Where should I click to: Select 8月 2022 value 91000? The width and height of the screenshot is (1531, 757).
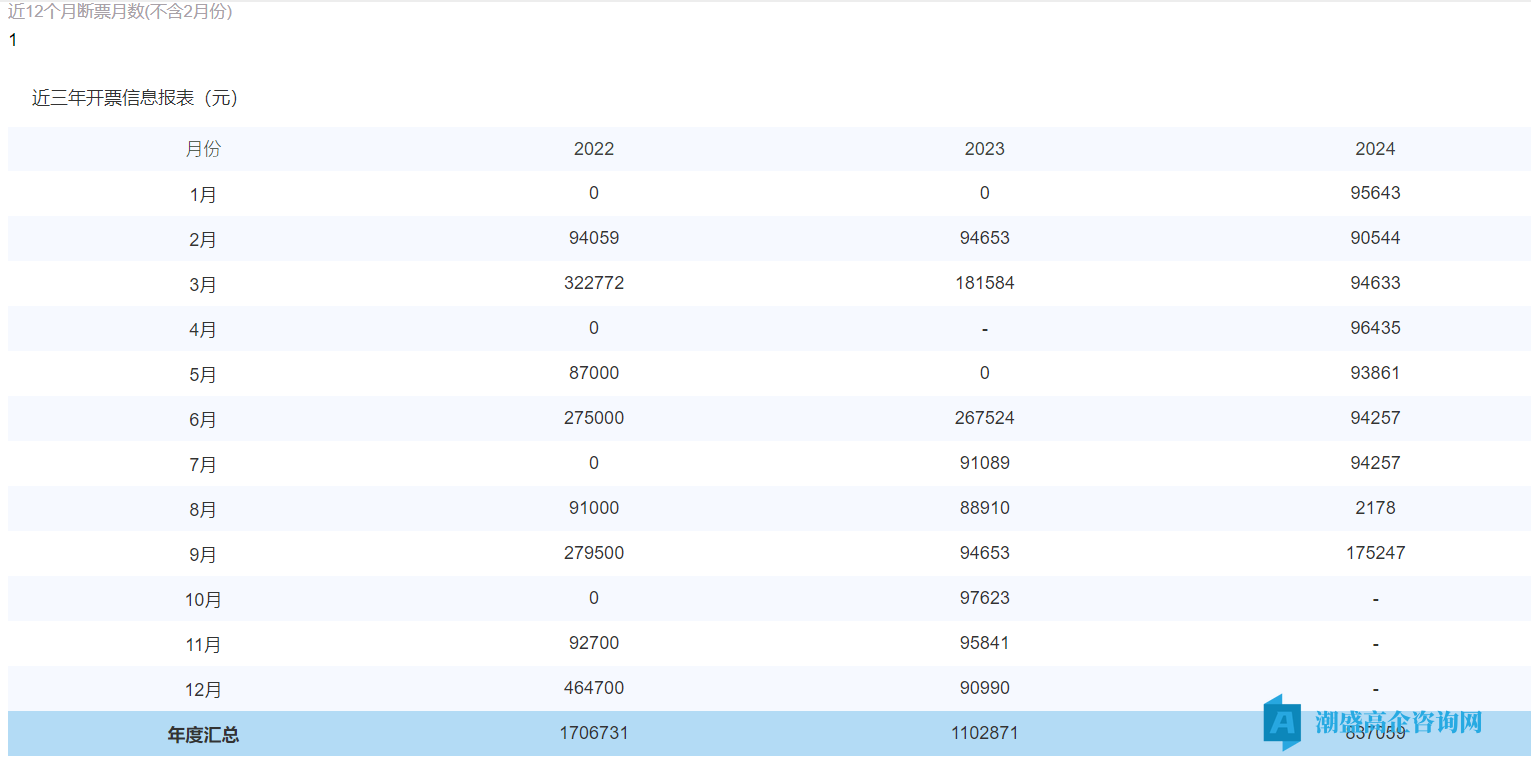tap(594, 508)
